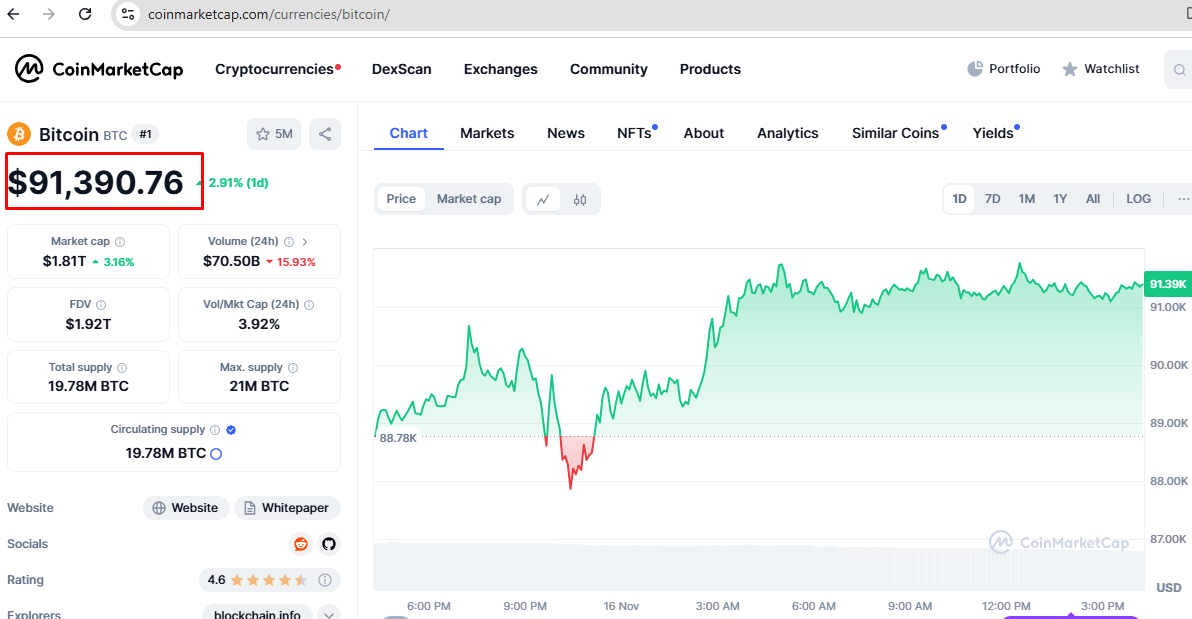
Task: Select the 1D time range
Action: pos(959,199)
